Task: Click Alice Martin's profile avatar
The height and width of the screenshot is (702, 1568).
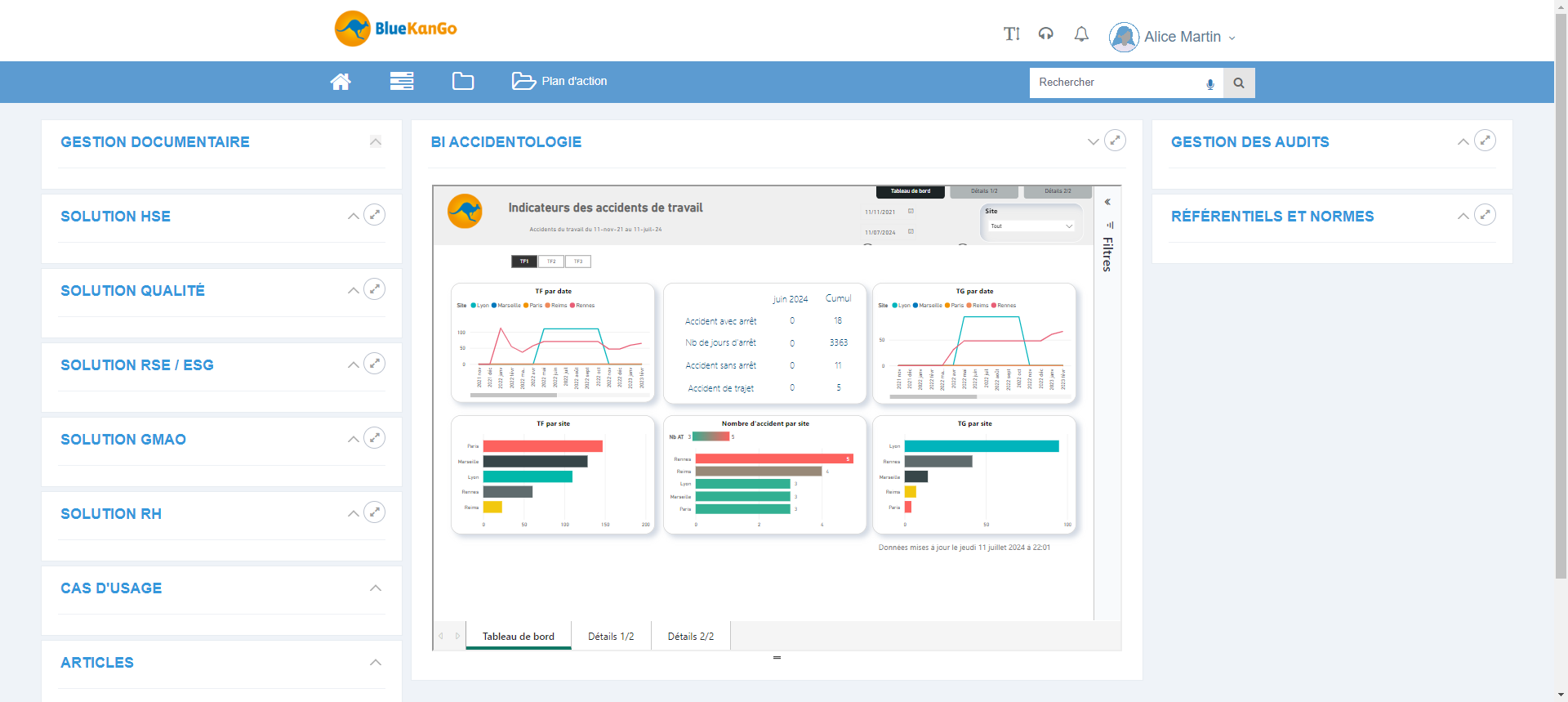Action: 1124,37
